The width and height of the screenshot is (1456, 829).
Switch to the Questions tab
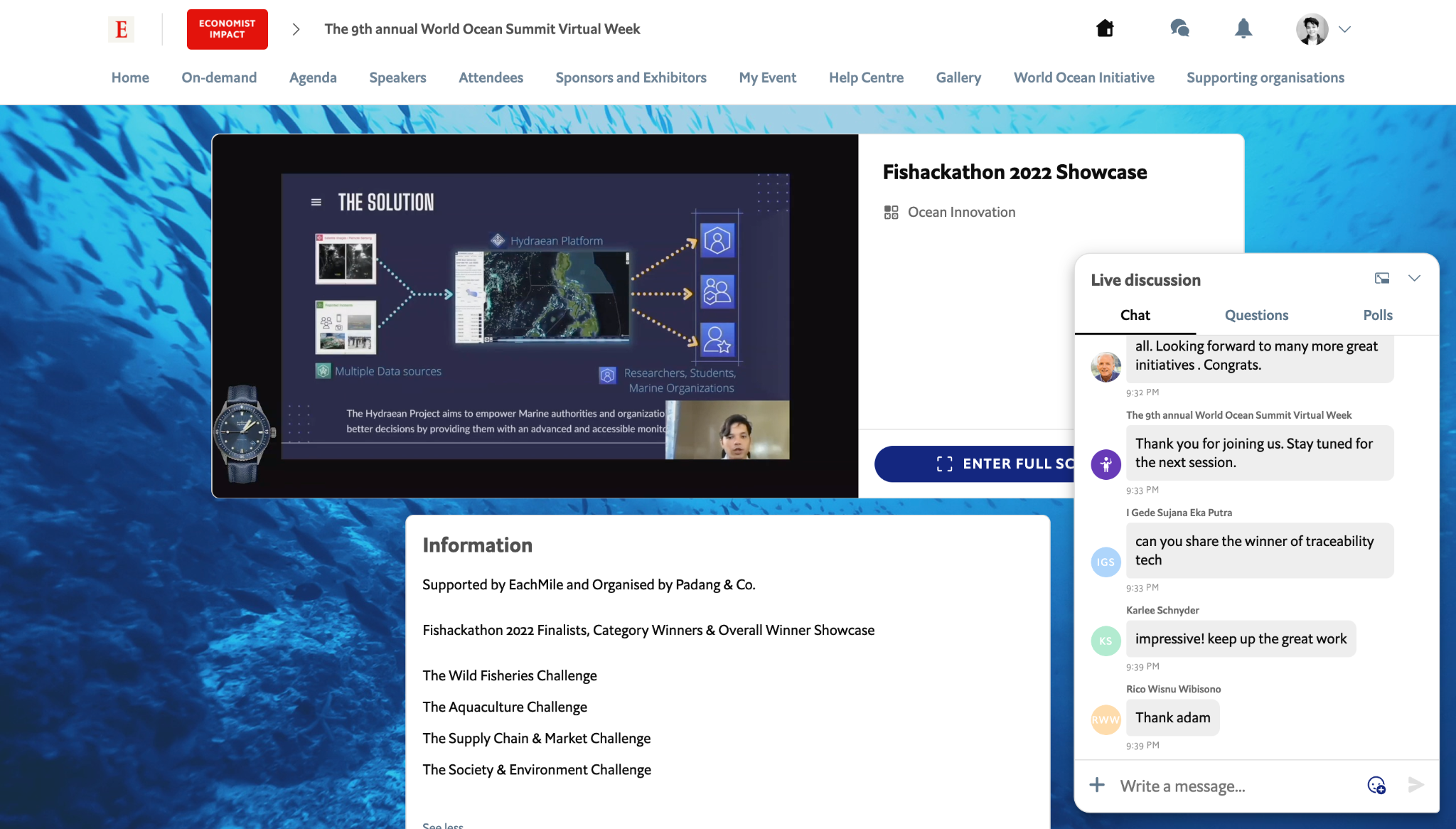pyautogui.click(x=1256, y=315)
